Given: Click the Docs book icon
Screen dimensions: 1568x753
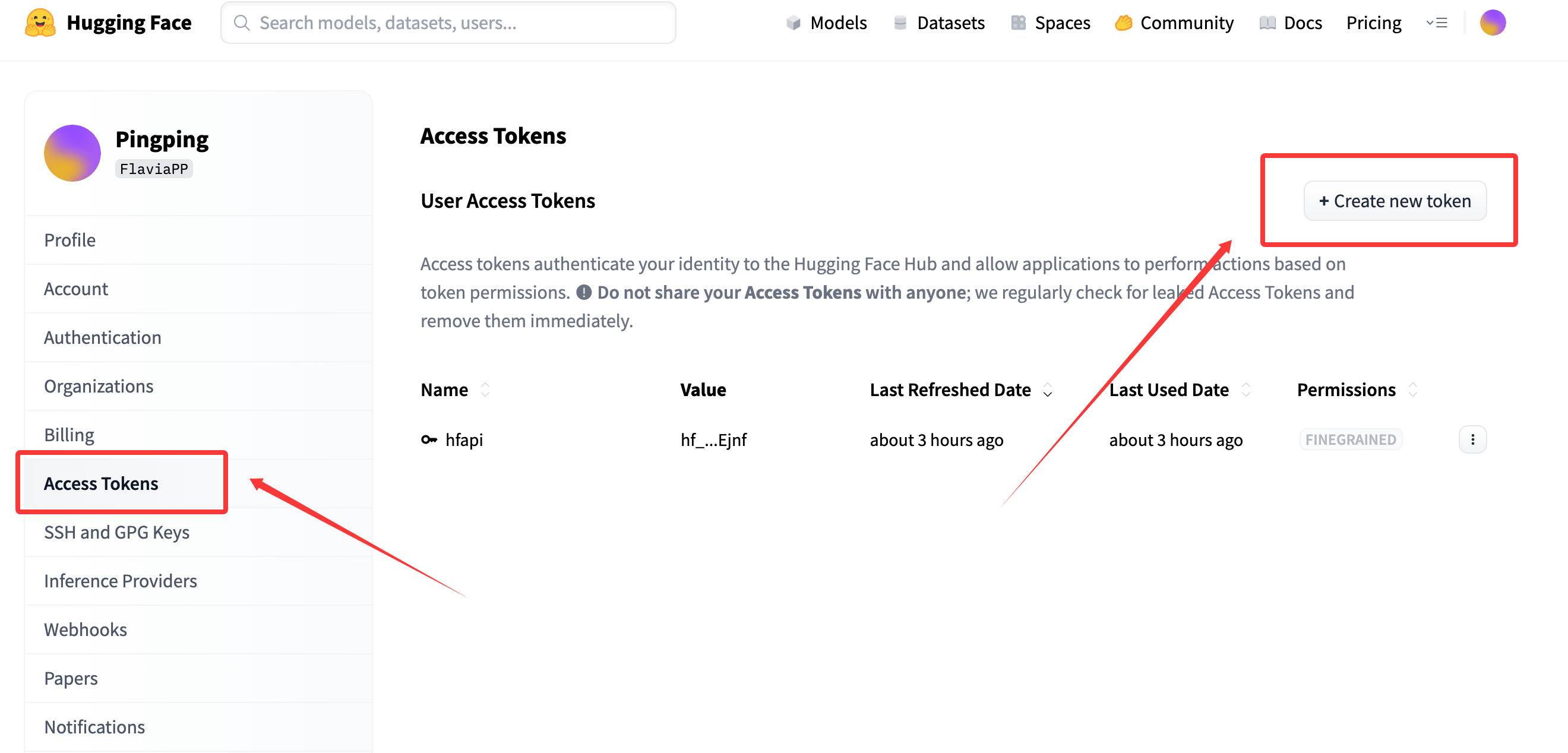Looking at the screenshot, I should 1267,23.
